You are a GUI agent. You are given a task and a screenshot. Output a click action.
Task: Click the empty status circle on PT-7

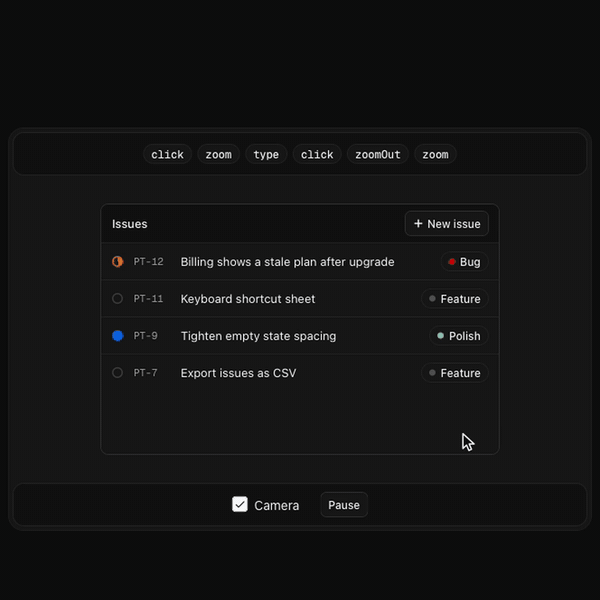click(117, 373)
